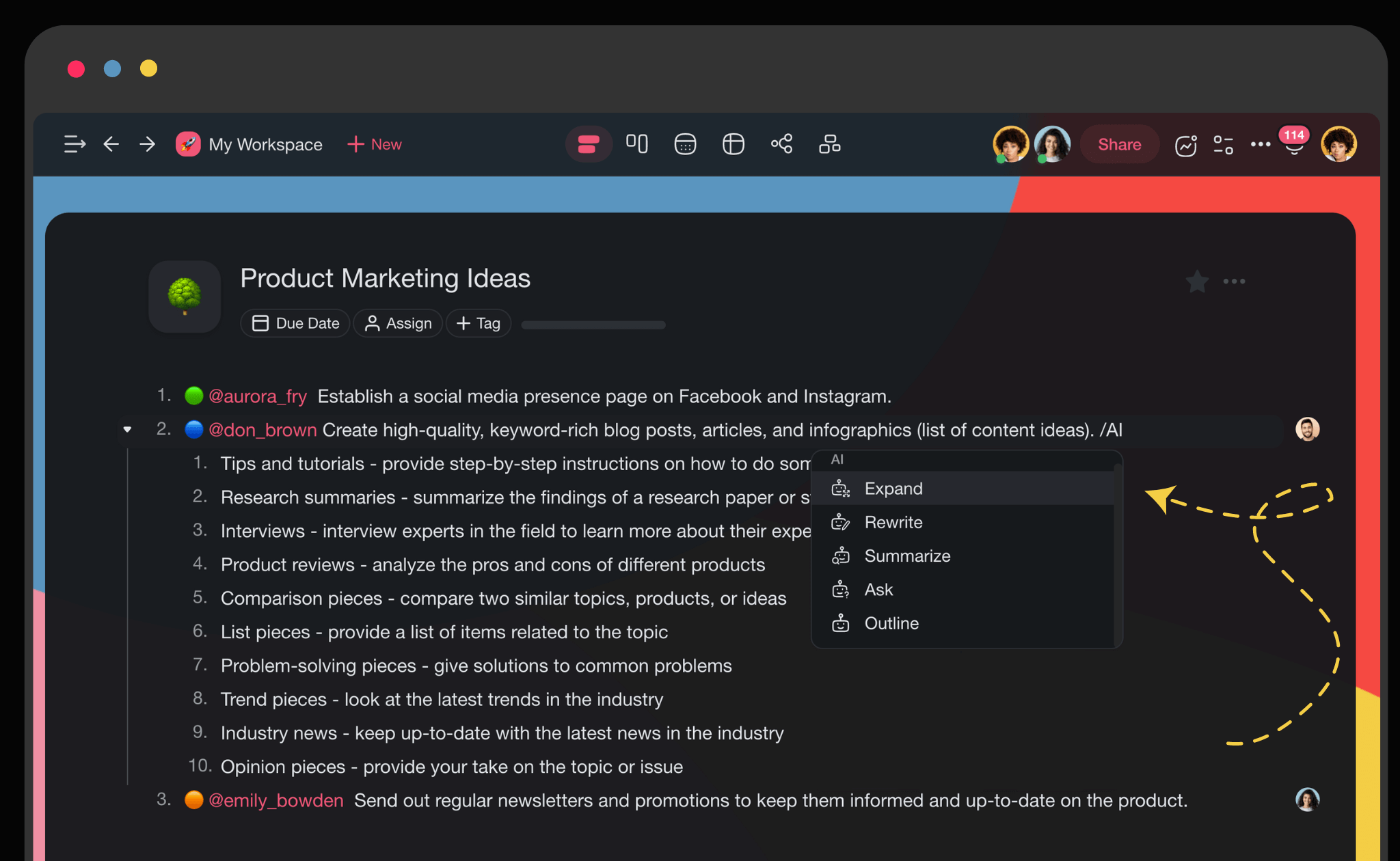1400x861 pixels.
Task: Click the project progress bar
Action: pyautogui.click(x=593, y=325)
